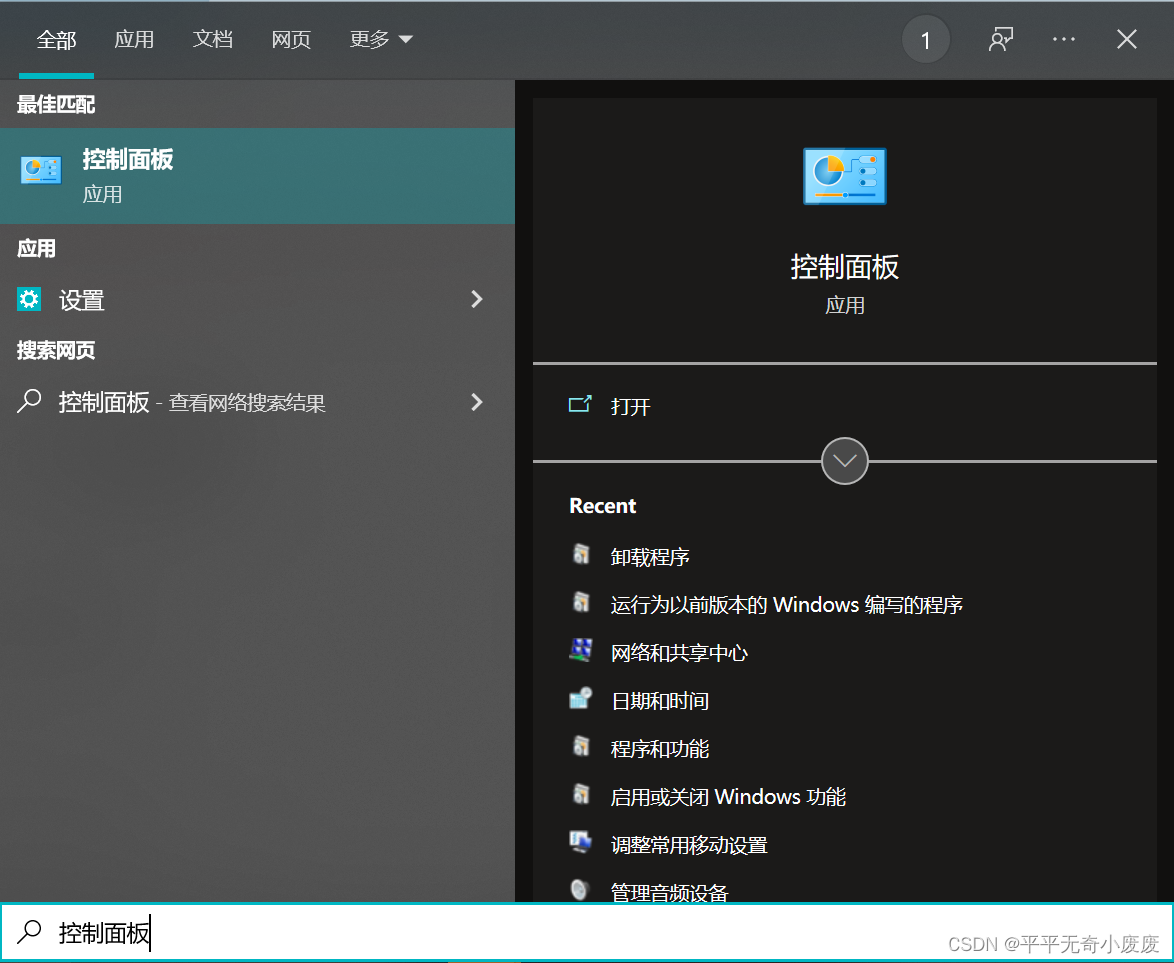This screenshot has width=1174, height=963.
Task: Click the 卸载程序 icon
Action: coord(581,555)
